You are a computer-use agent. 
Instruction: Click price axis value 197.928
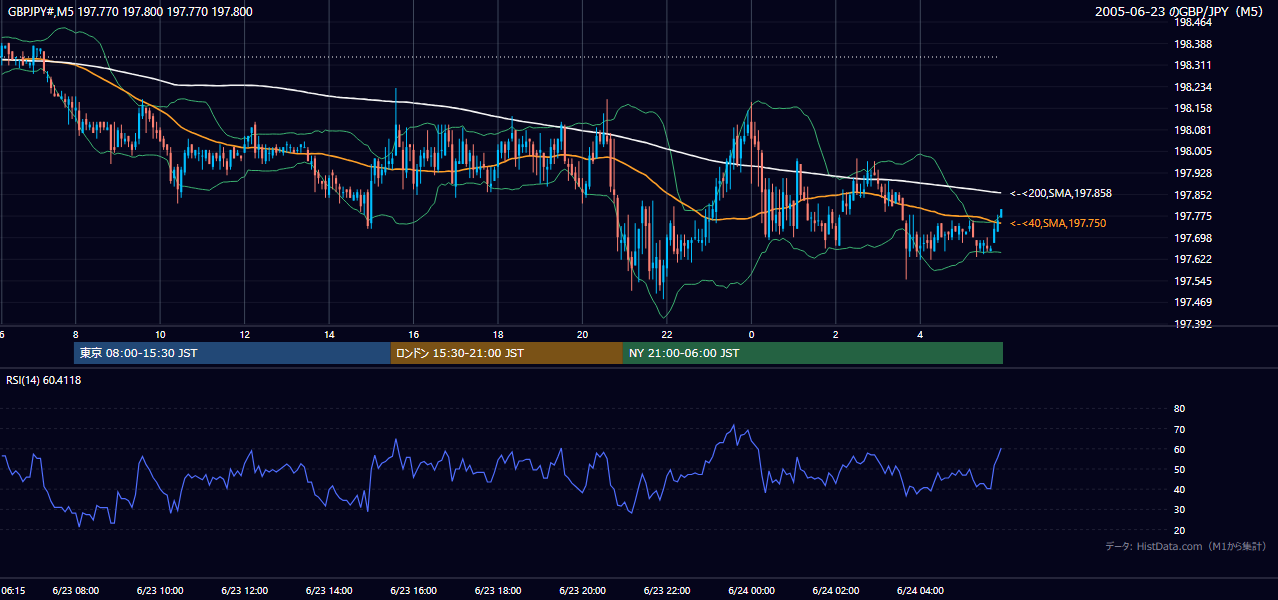pyautogui.click(x=1194, y=173)
